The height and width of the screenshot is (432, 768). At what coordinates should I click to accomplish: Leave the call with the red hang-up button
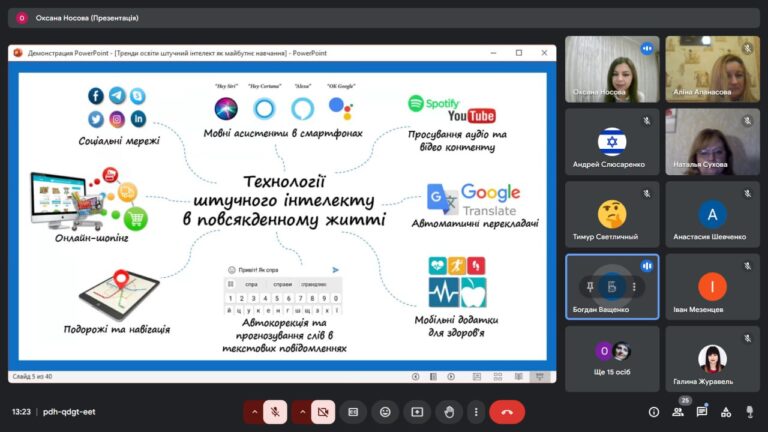pos(507,412)
